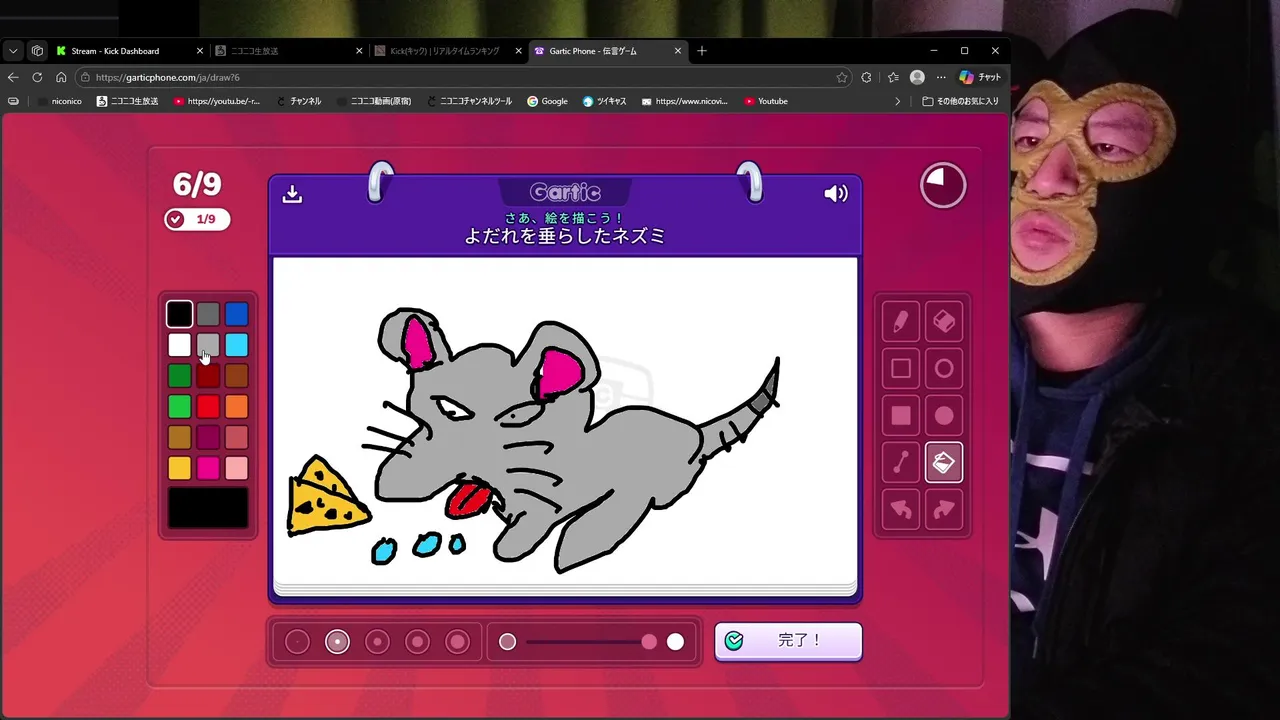Select the line tool
Image resolution: width=1280 pixels, height=720 pixels.
coord(901,463)
